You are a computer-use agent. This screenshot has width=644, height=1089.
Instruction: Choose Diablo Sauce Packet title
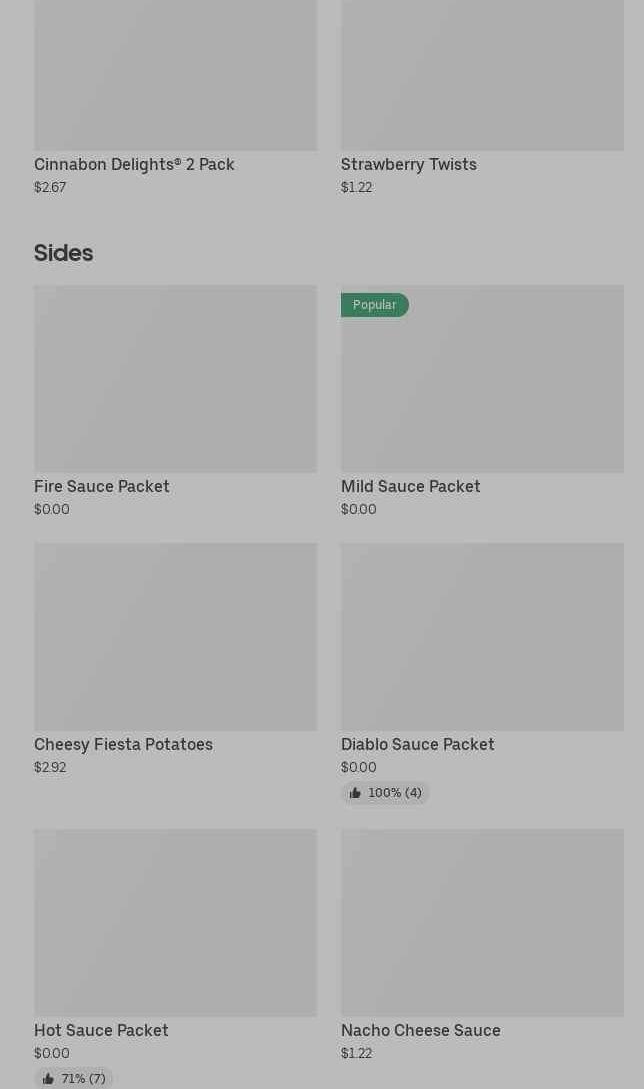point(417,744)
